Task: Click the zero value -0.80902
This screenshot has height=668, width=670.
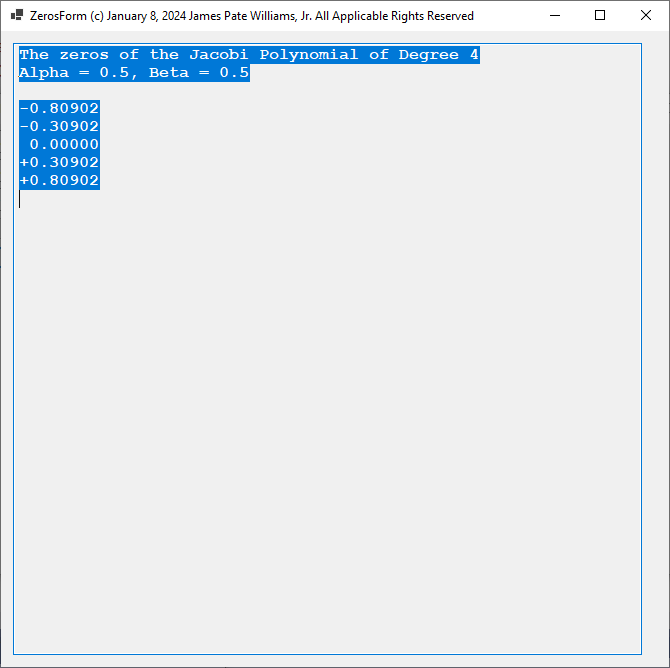Action: tap(59, 108)
